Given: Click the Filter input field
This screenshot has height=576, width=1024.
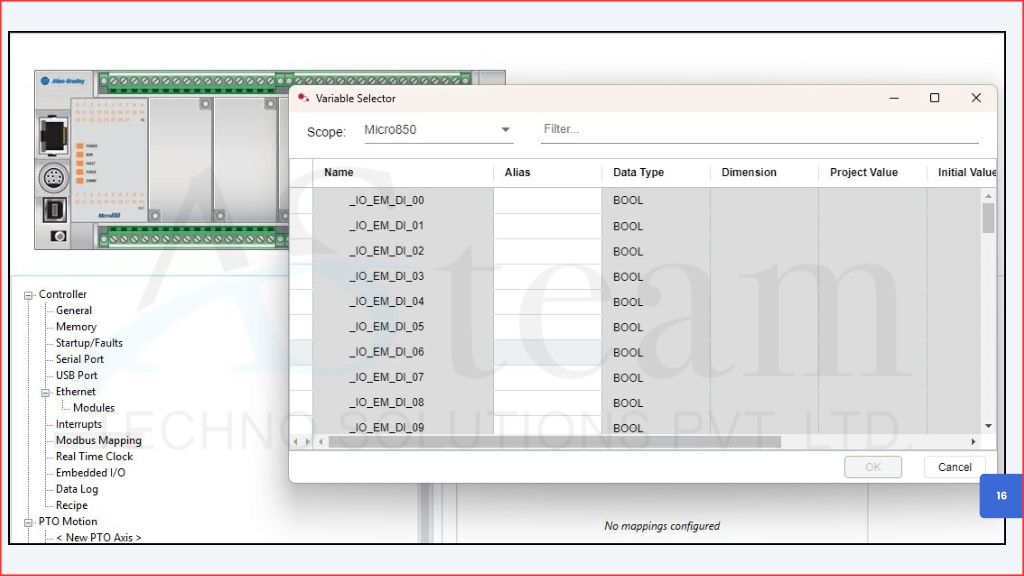Looking at the screenshot, I should click(x=758, y=129).
